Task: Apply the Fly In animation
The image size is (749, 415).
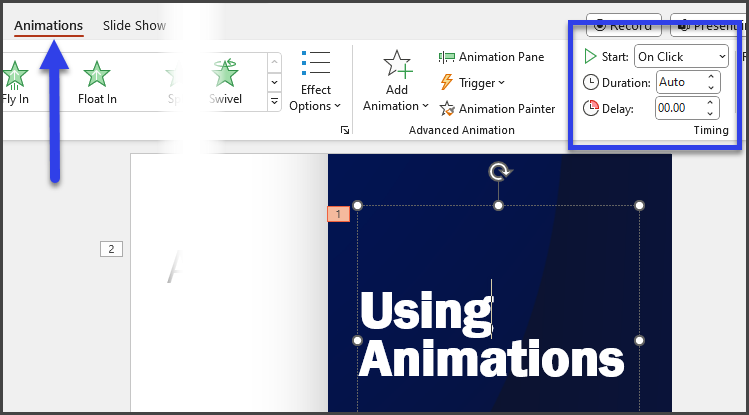Action: [15, 82]
